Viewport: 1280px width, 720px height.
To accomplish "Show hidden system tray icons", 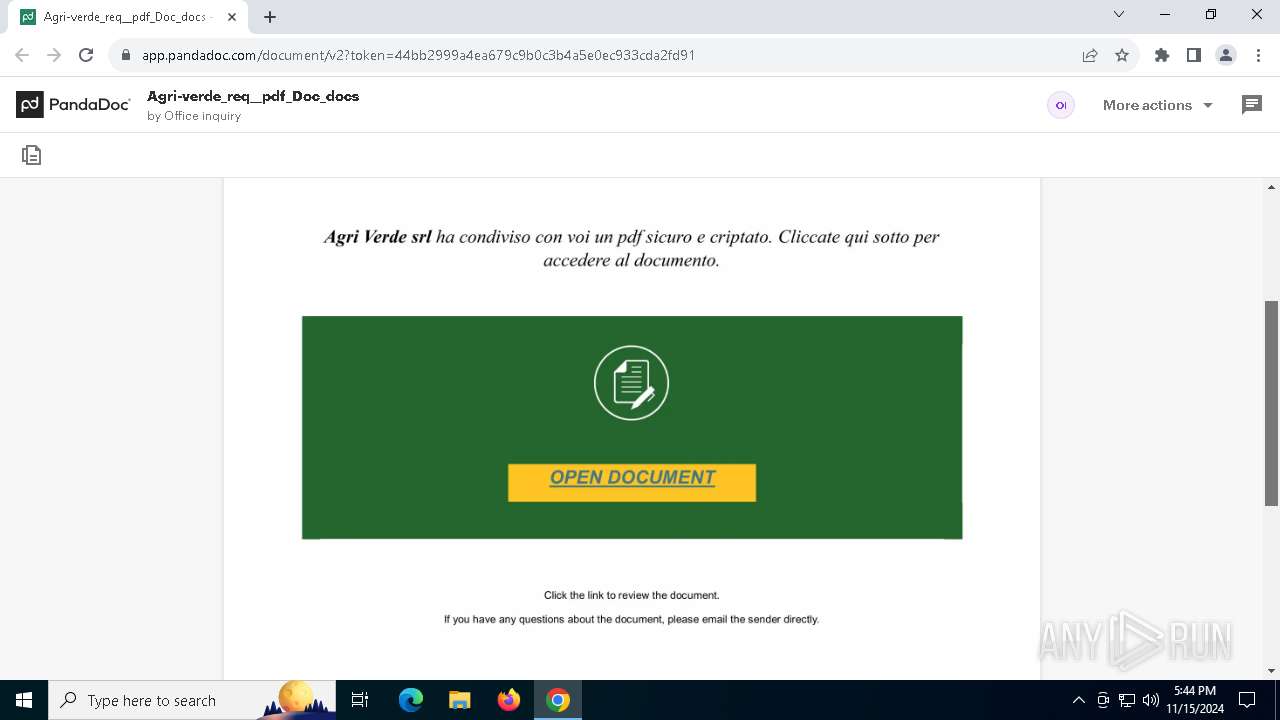I will tap(1078, 700).
